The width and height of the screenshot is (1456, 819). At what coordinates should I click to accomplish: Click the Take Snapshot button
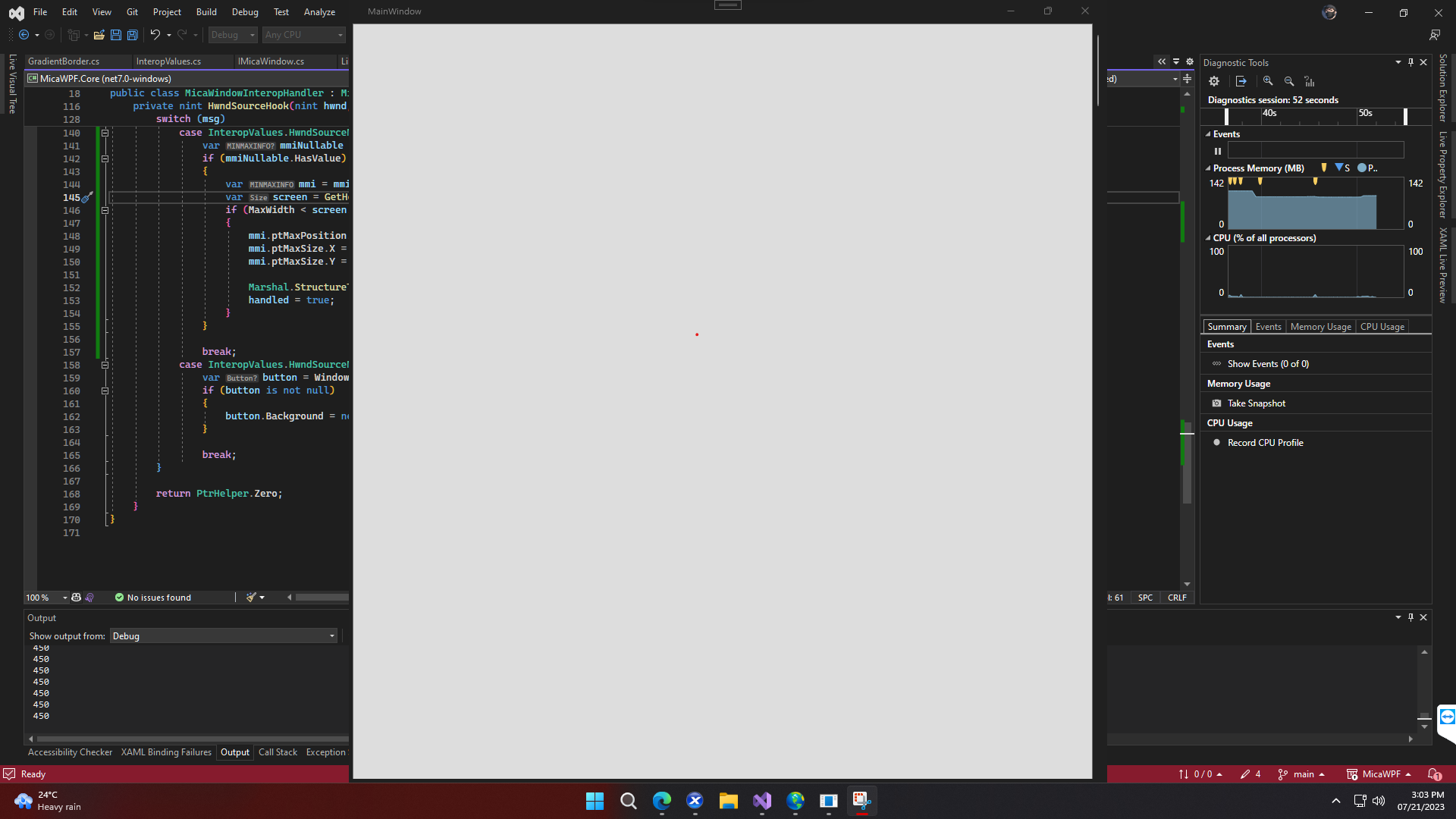[1255, 403]
